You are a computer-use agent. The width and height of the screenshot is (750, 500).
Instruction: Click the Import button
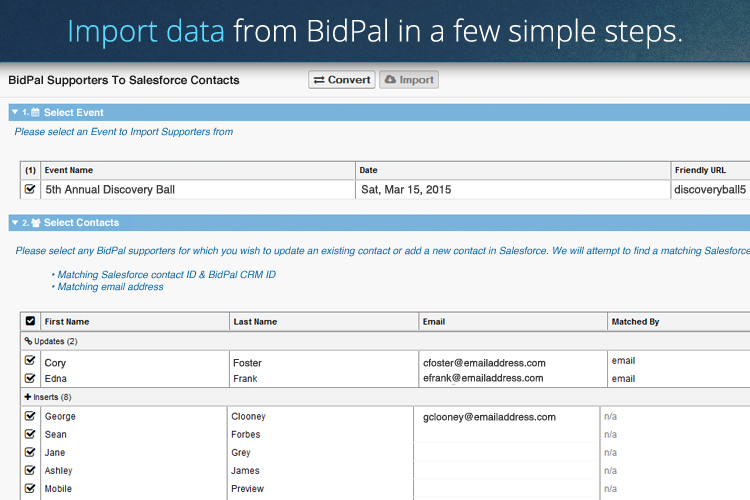pos(409,80)
